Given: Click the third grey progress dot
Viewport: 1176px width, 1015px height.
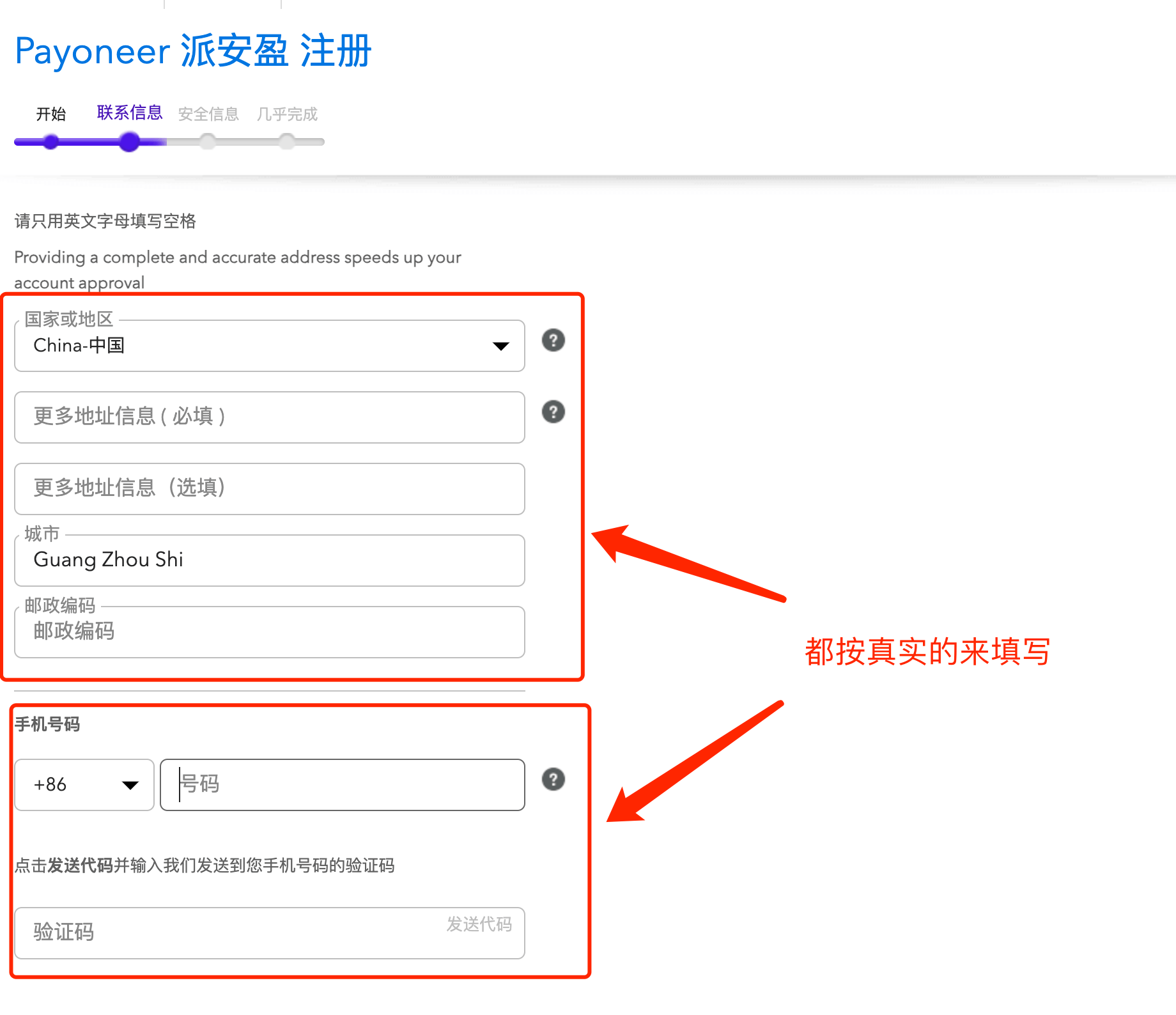Looking at the screenshot, I should 208,142.
